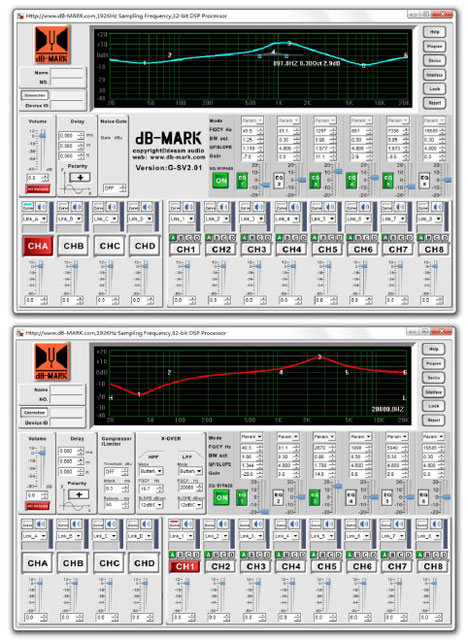Open the HPF Mode dropdown in X-OVER panel
The width and height of the screenshot is (468, 642).
[x=151, y=471]
